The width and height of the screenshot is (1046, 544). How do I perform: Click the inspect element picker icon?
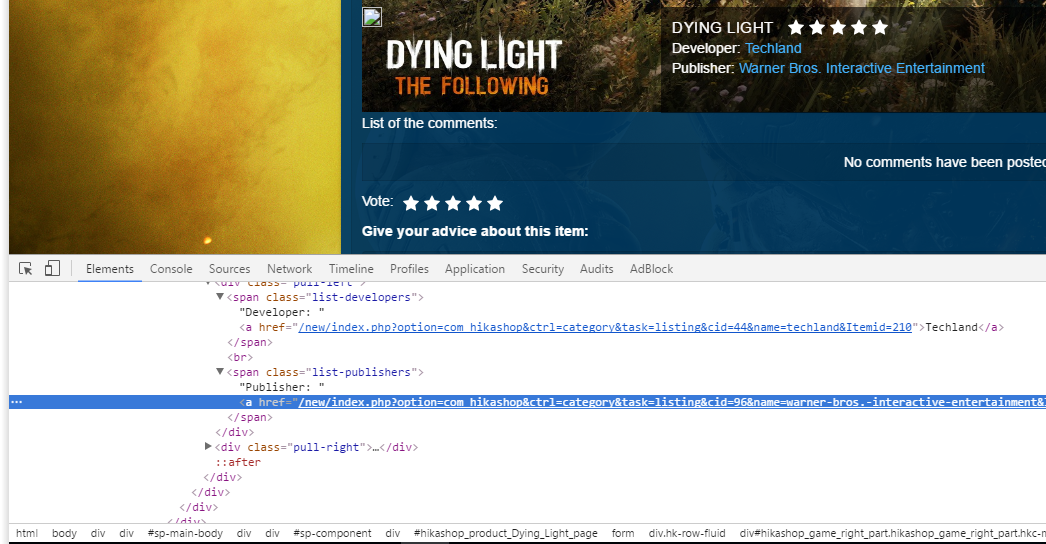point(26,269)
